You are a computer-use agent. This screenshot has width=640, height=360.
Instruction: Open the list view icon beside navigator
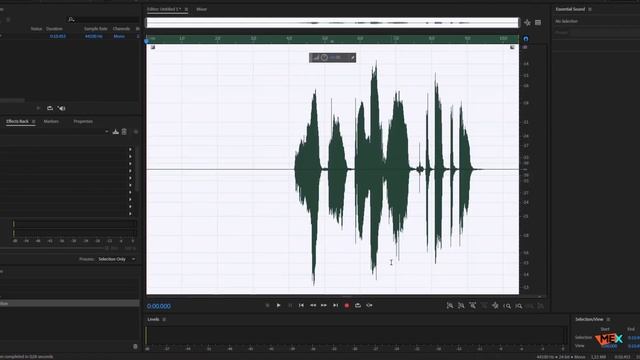538,23
